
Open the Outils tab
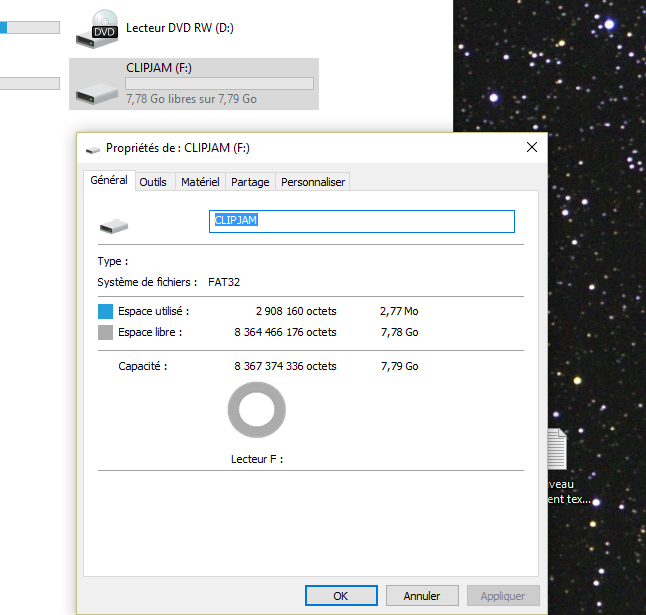click(153, 182)
